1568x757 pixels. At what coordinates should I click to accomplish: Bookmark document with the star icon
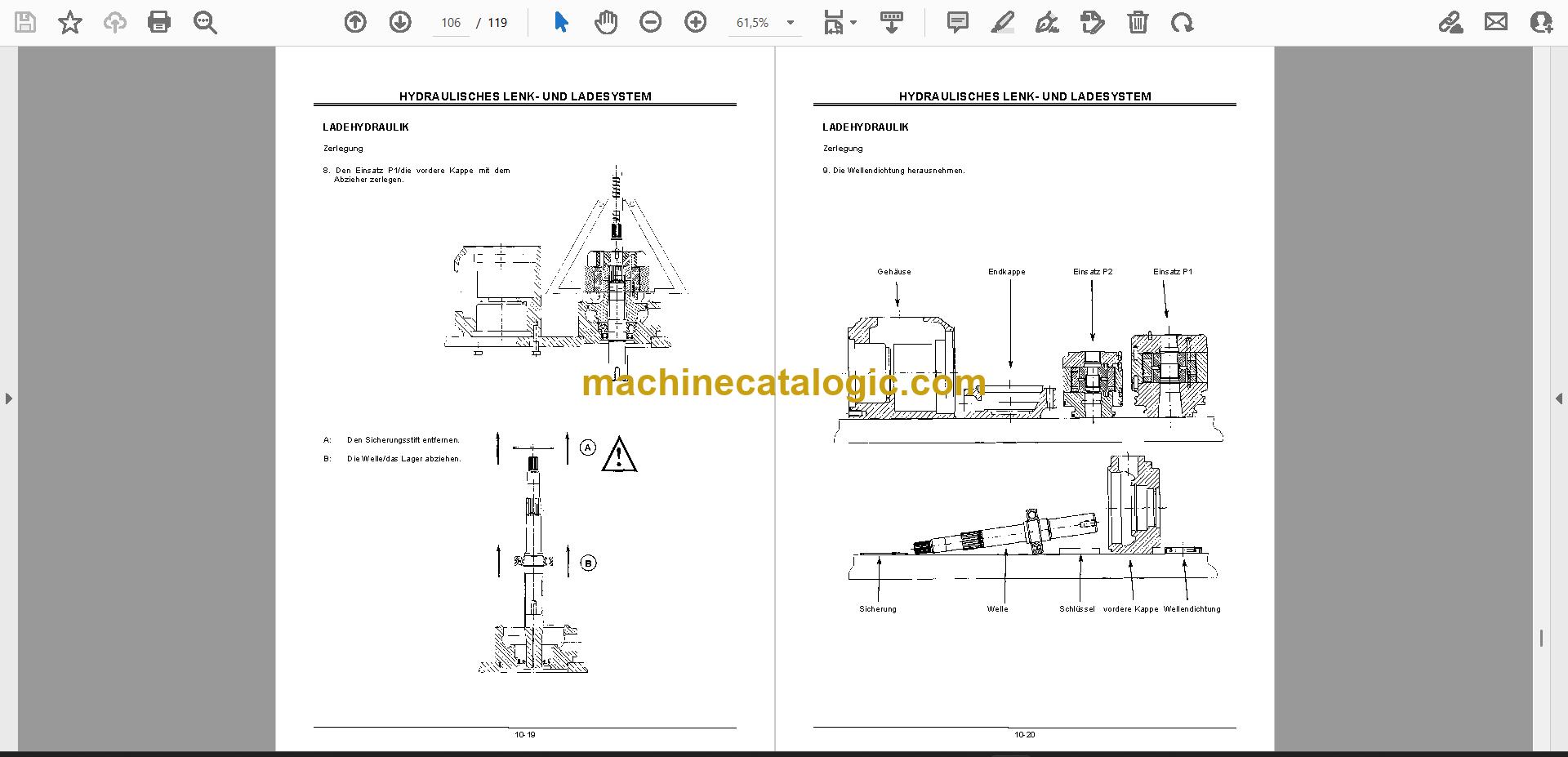[70, 22]
